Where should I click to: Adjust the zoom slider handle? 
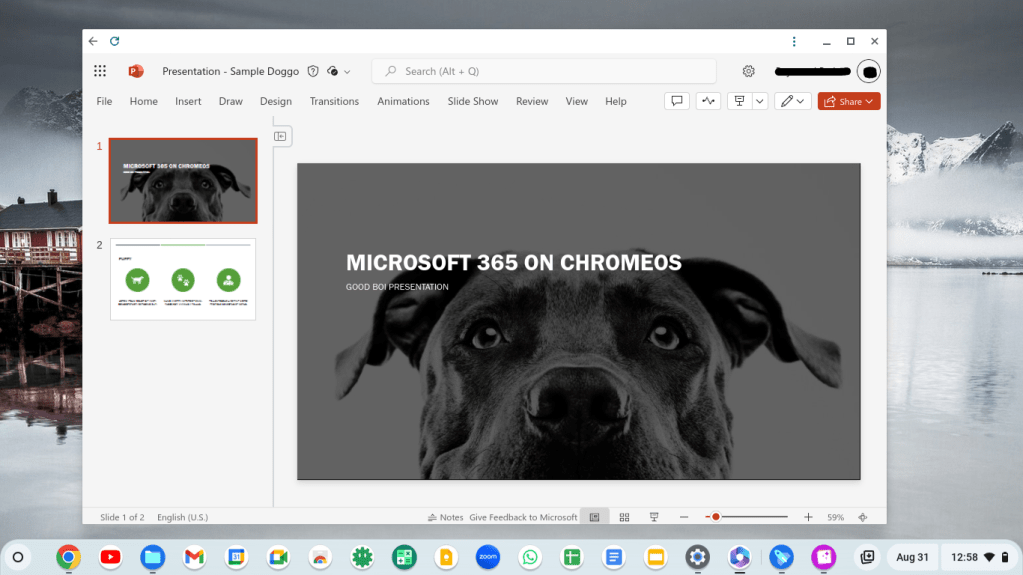tap(716, 517)
